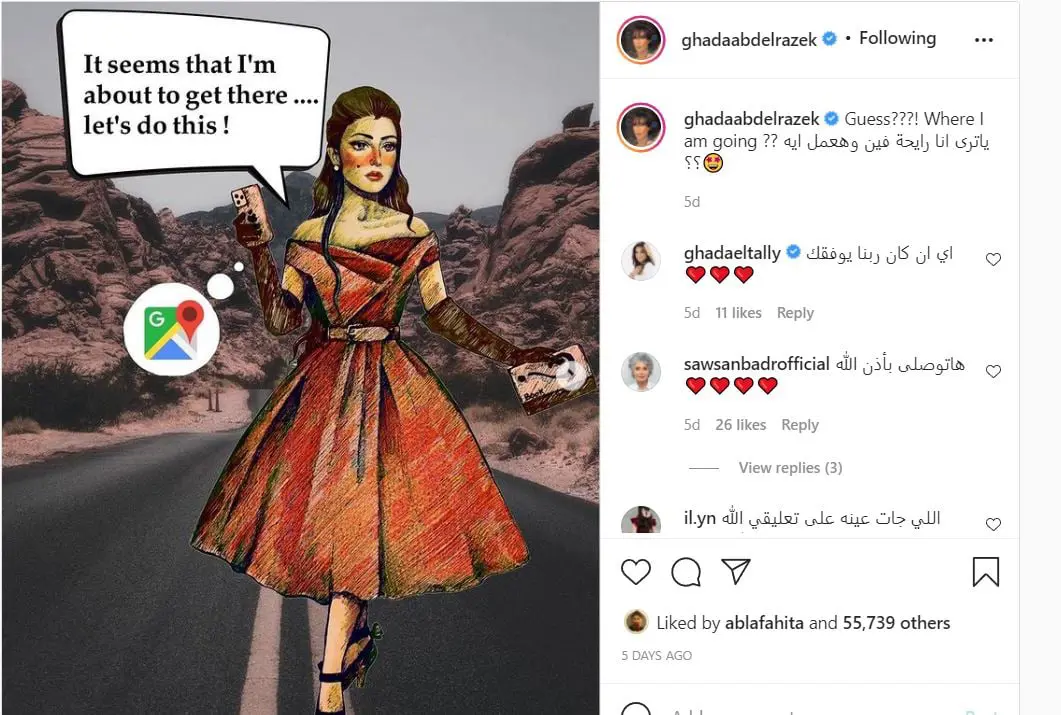Reply to sawsanbadrofficial's comment
This screenshot has height=715, width=1061.
(x=800, y=425)
